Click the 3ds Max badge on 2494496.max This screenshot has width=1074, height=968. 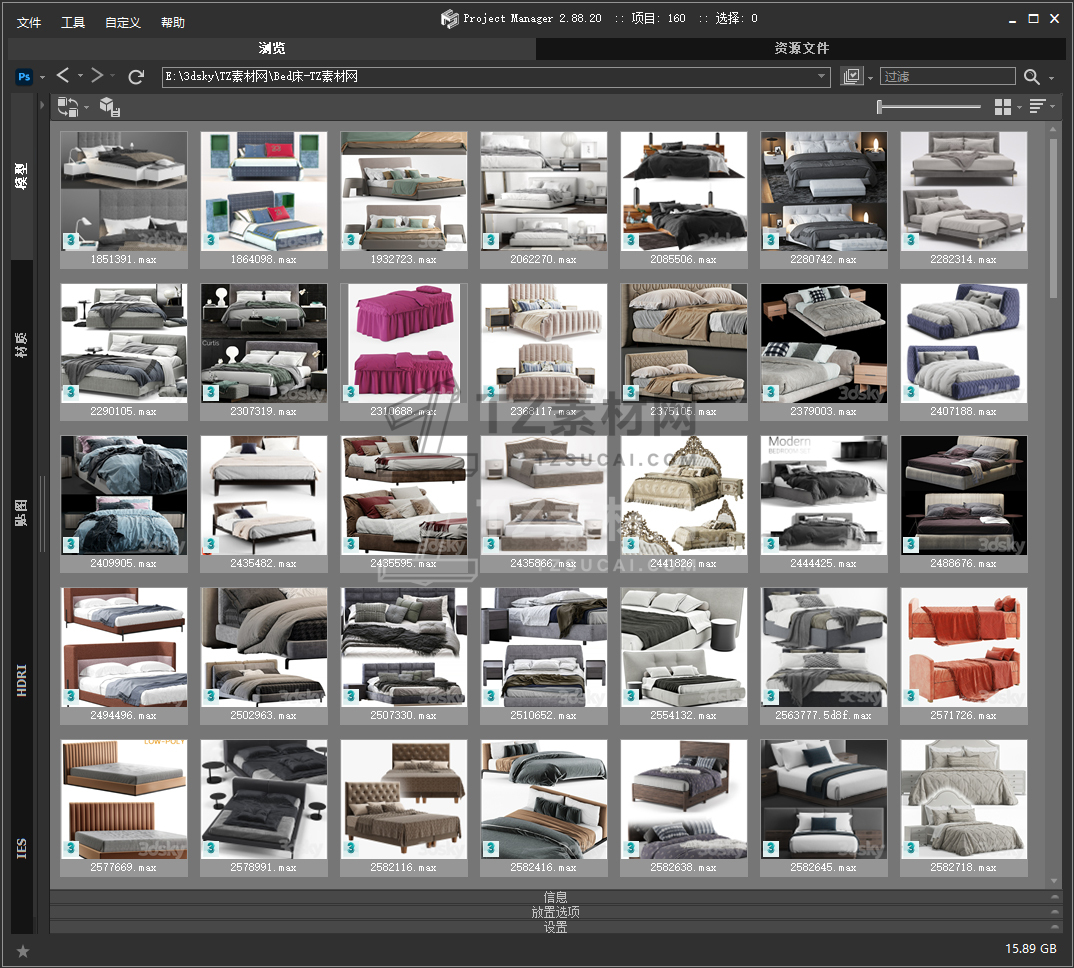click(x=71, y=697)
